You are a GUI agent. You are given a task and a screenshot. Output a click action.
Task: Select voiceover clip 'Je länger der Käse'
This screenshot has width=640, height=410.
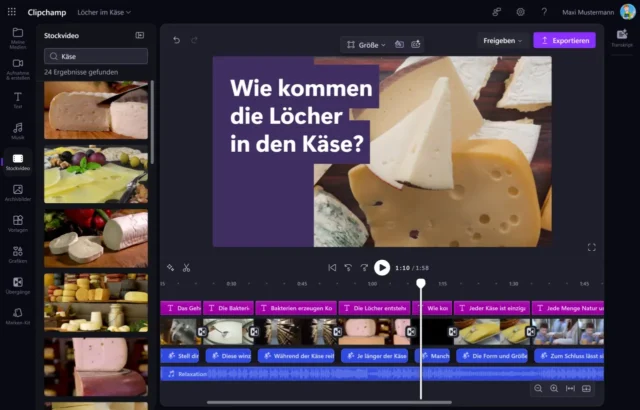click(375, 356)
